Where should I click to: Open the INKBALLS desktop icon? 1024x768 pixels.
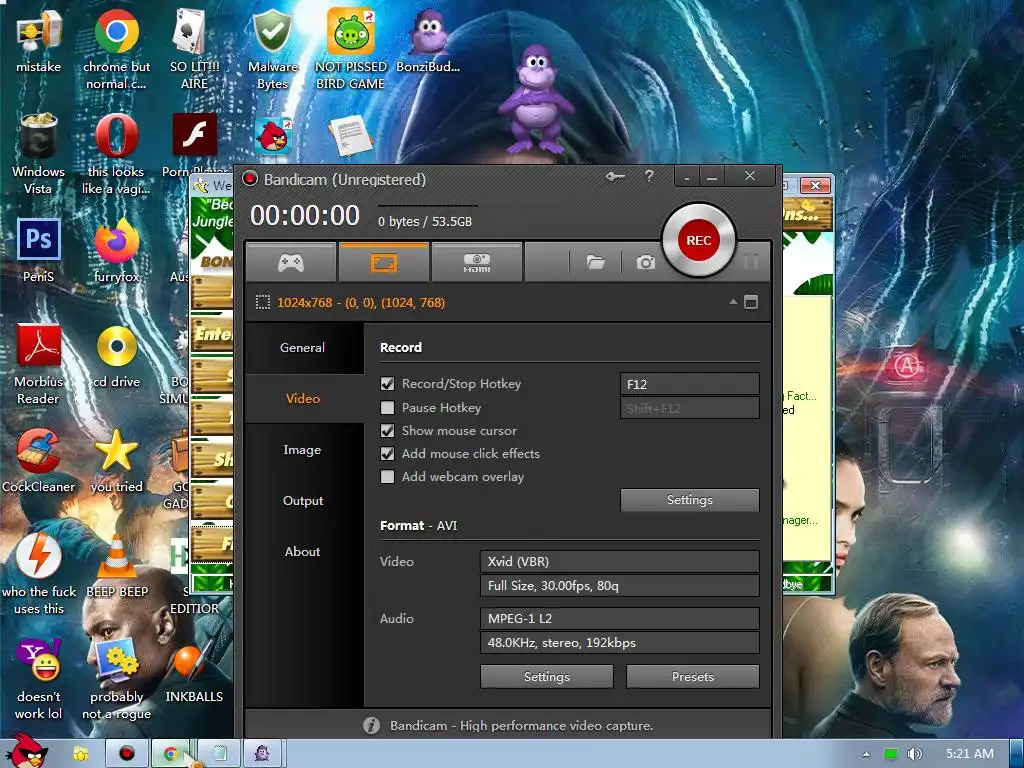pos(194,673)
